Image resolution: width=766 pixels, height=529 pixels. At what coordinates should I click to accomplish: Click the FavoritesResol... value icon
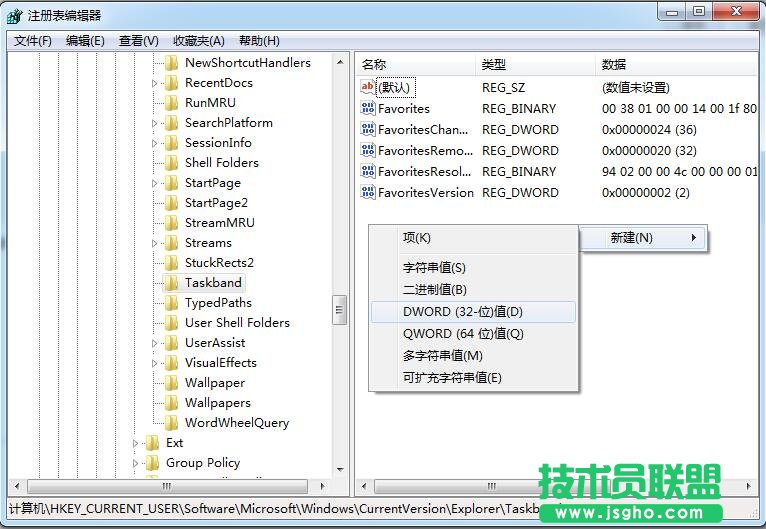pyautogui.click(x=367, y=171)
